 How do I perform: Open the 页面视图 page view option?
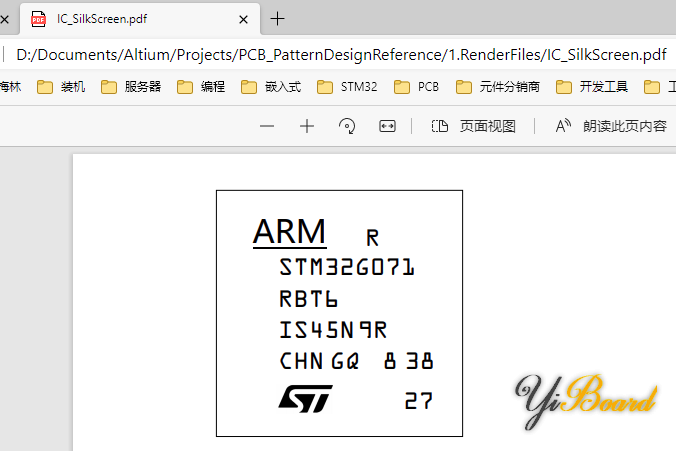tap(473, 126)
